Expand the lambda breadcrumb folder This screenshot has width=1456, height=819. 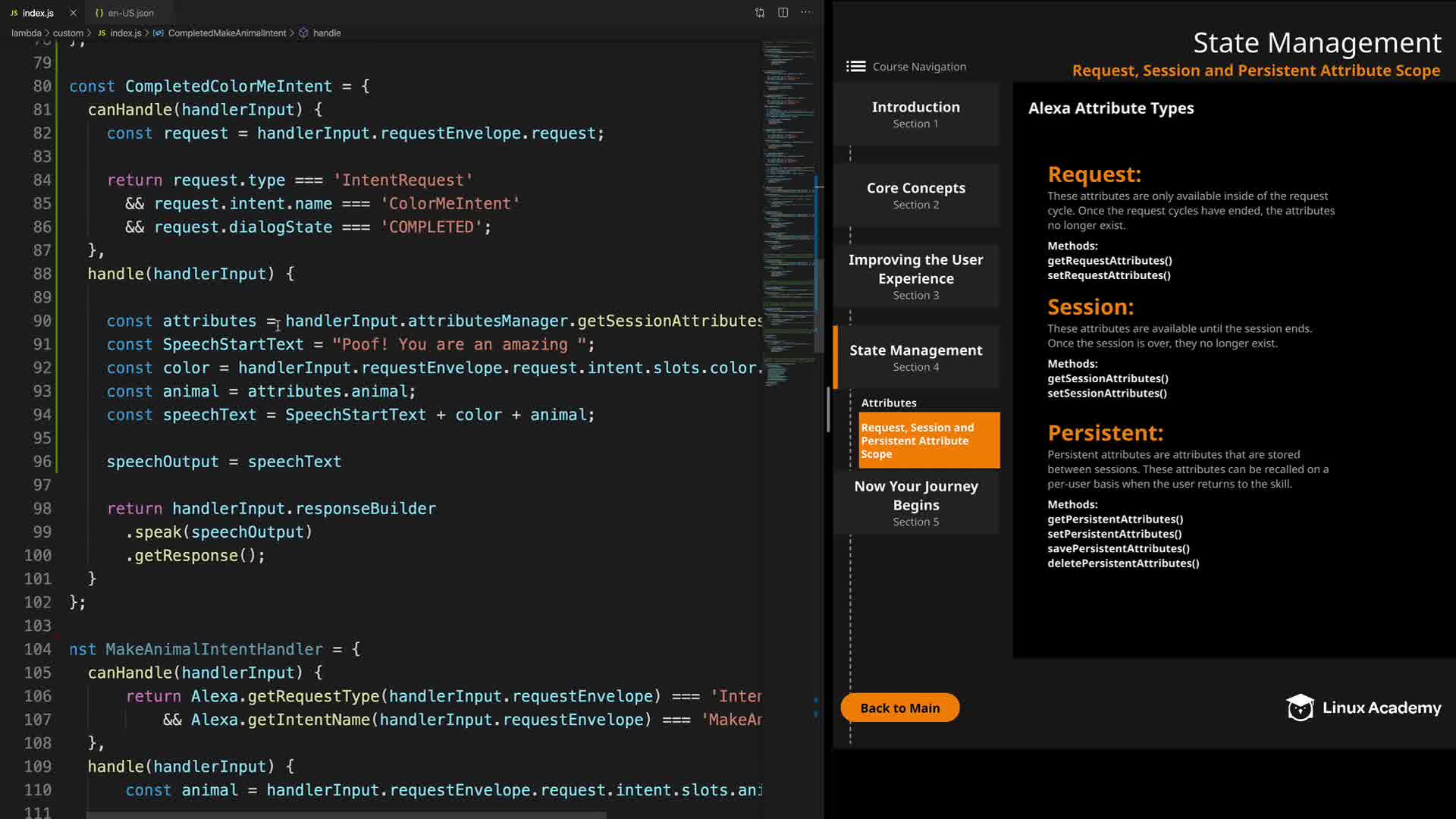26,33
